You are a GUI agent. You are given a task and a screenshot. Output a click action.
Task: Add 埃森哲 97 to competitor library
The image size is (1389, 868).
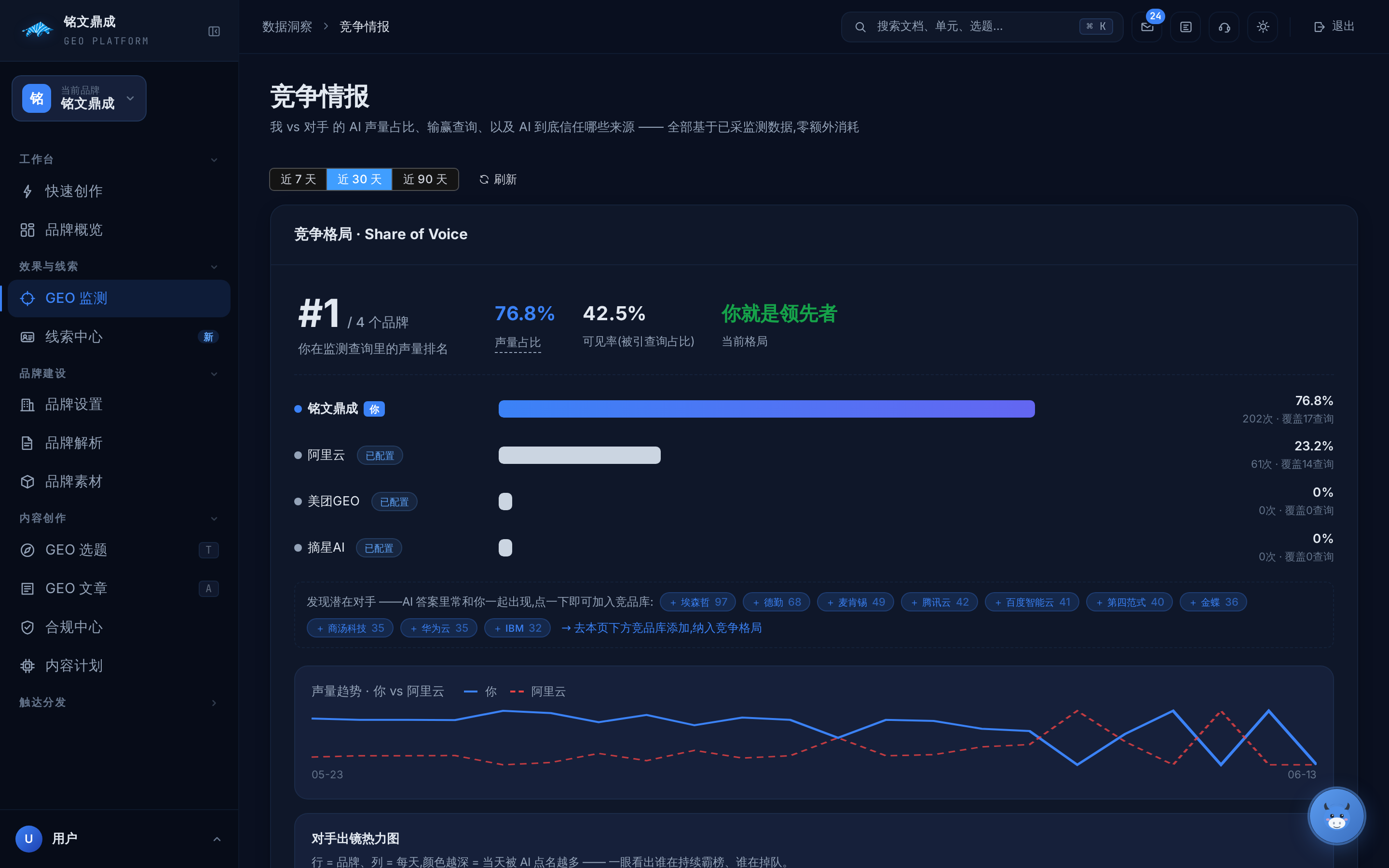698,602
